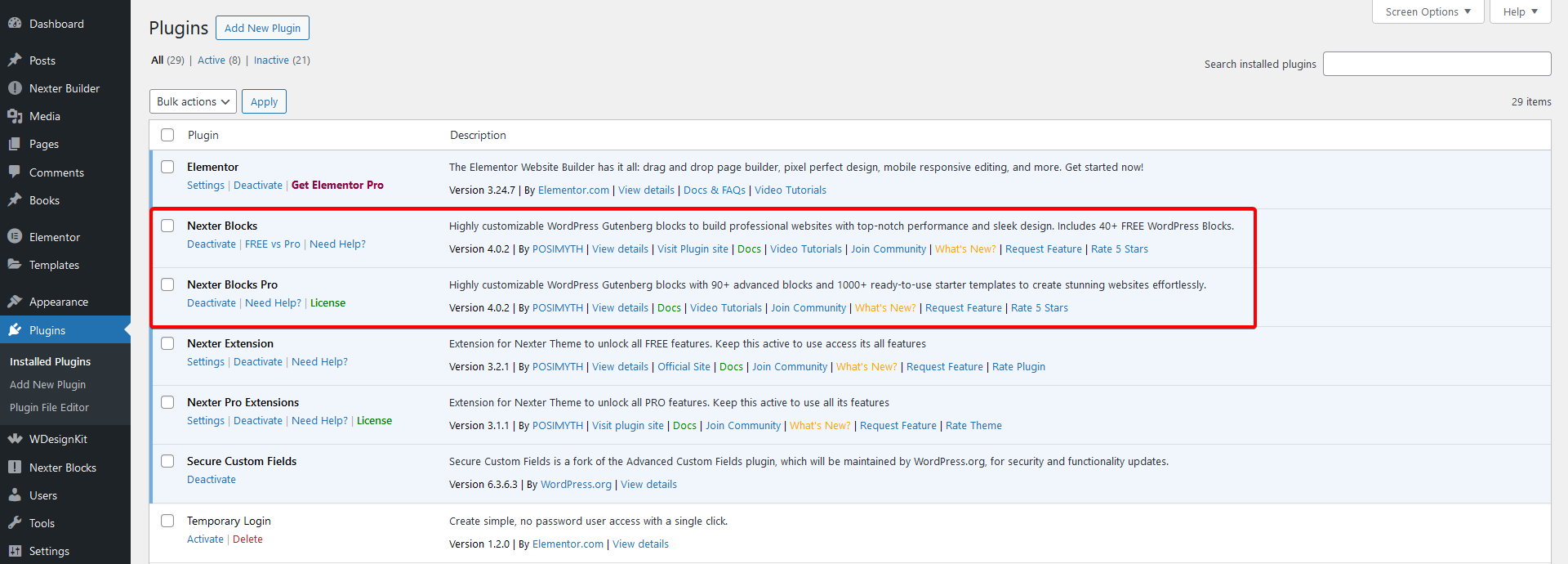Click the Nexter Blocks sidebar icon
This screenshot has height=564, width=1568.
pyautogui.click(x=15, y=468)
